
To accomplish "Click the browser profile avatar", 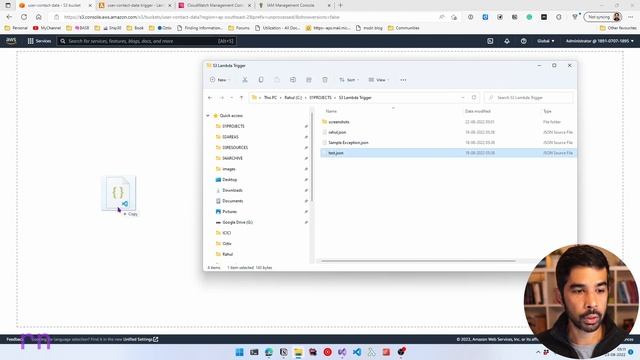I will 617,17.
